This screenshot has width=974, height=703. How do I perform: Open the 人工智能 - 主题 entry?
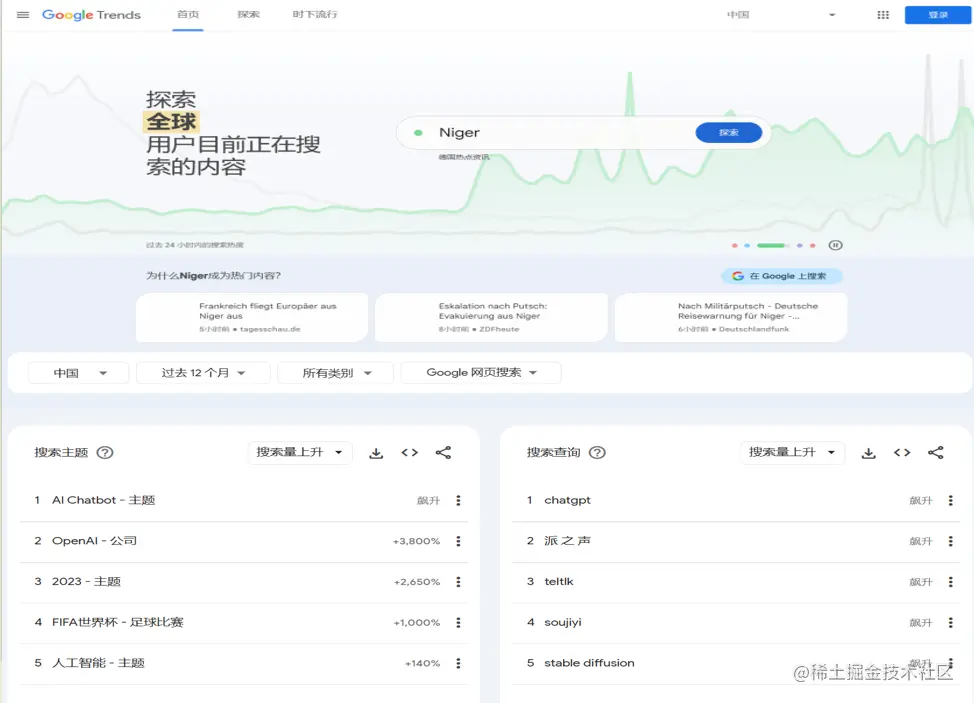coord(98,663)
